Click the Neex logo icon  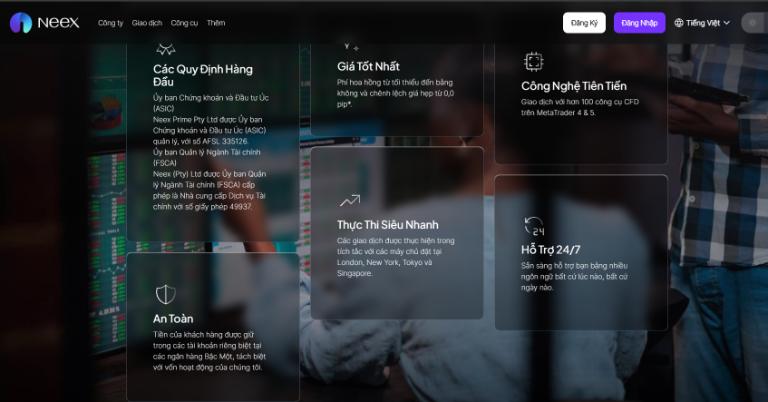(x=21, y=23)
